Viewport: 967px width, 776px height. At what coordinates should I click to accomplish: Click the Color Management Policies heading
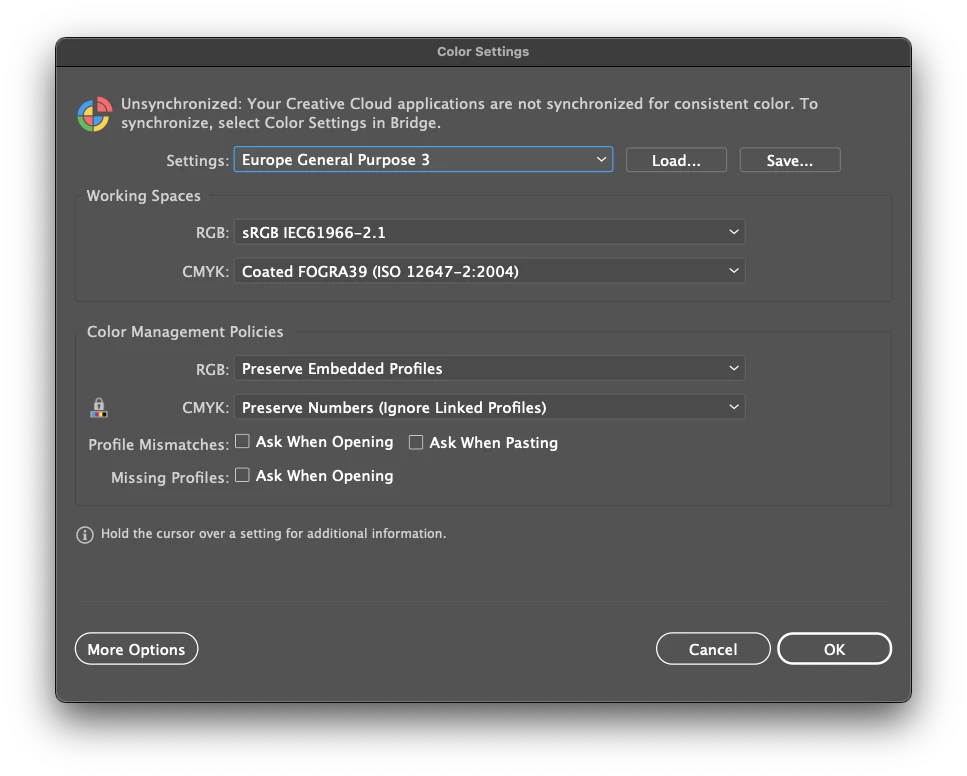185,332
